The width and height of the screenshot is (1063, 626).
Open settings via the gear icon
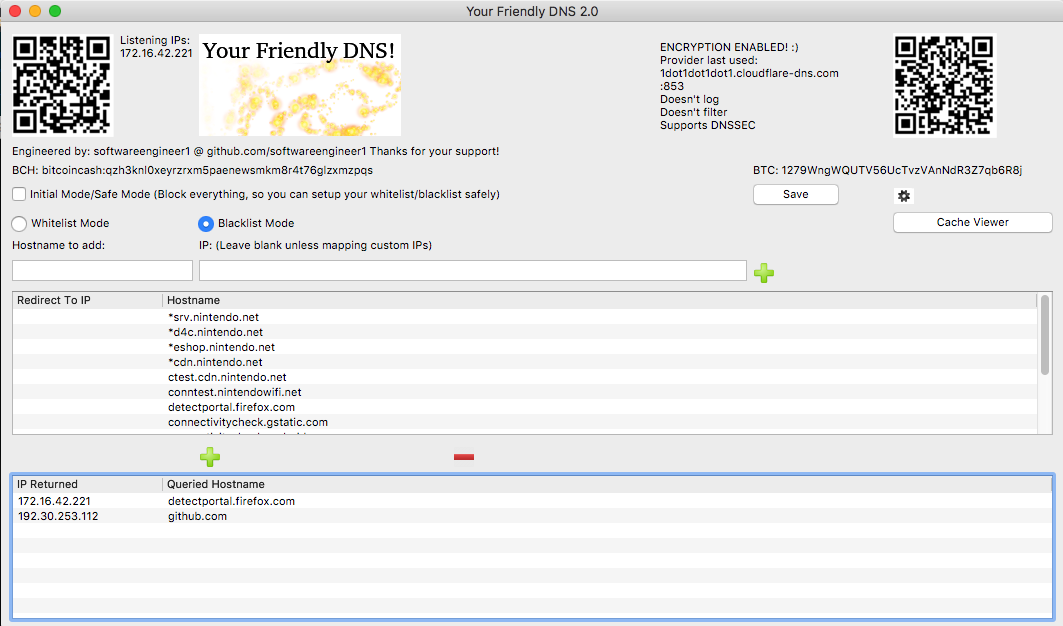[904, 196]
